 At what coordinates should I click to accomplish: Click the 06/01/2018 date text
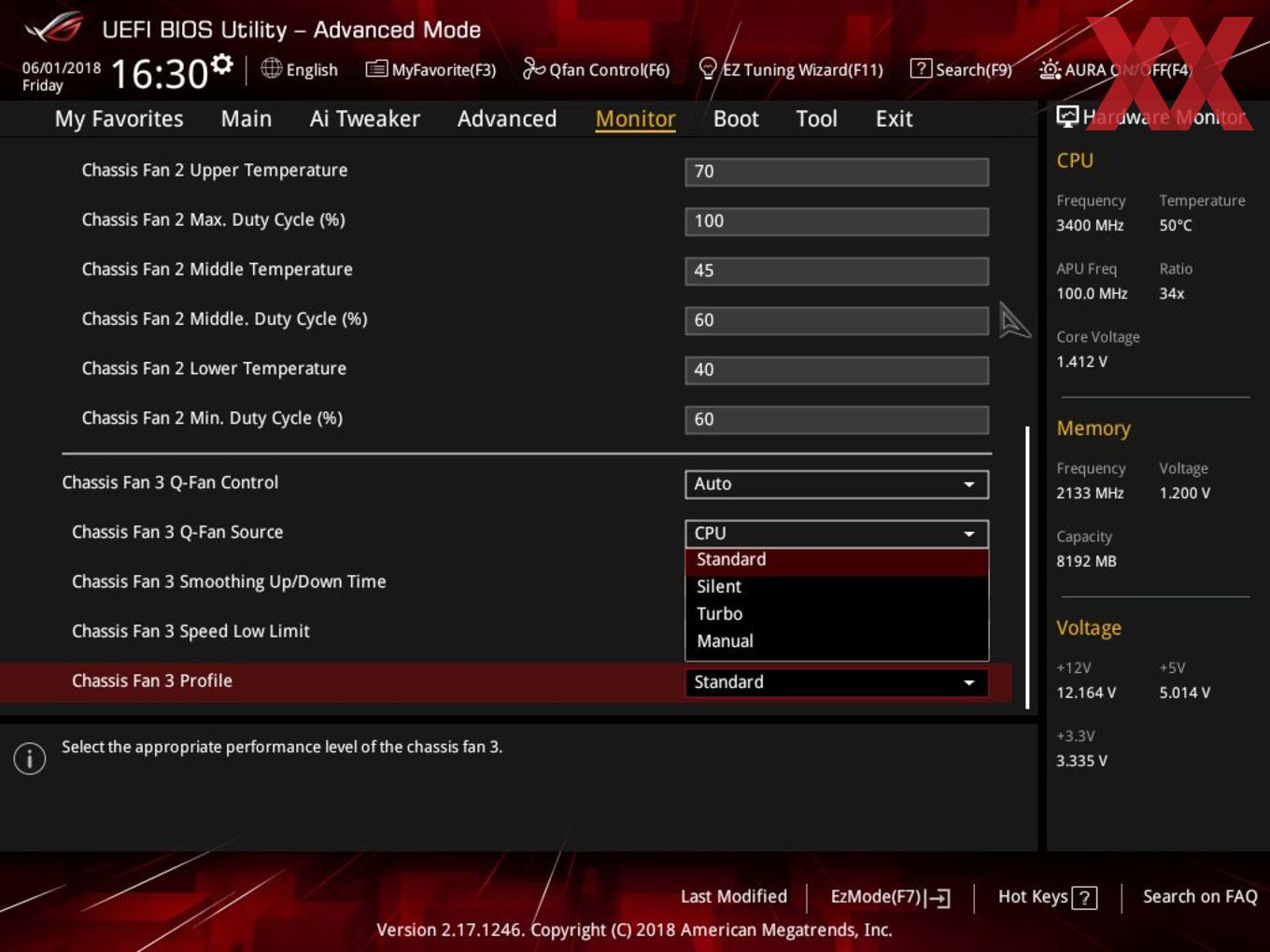click(x=62, y=67)
